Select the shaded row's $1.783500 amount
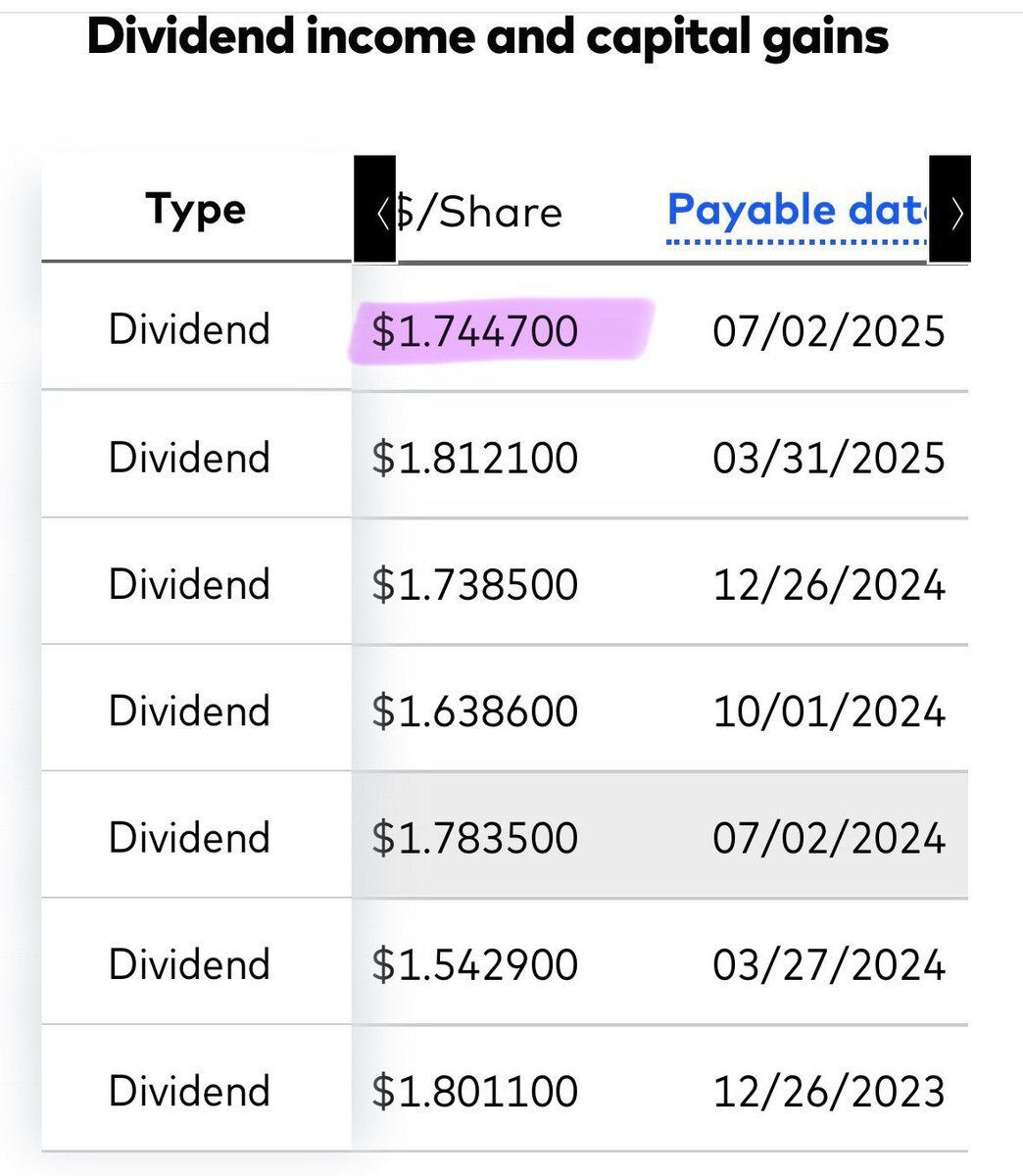Viewport: 1023px width, 1176px height. click(x=475, y=838)
